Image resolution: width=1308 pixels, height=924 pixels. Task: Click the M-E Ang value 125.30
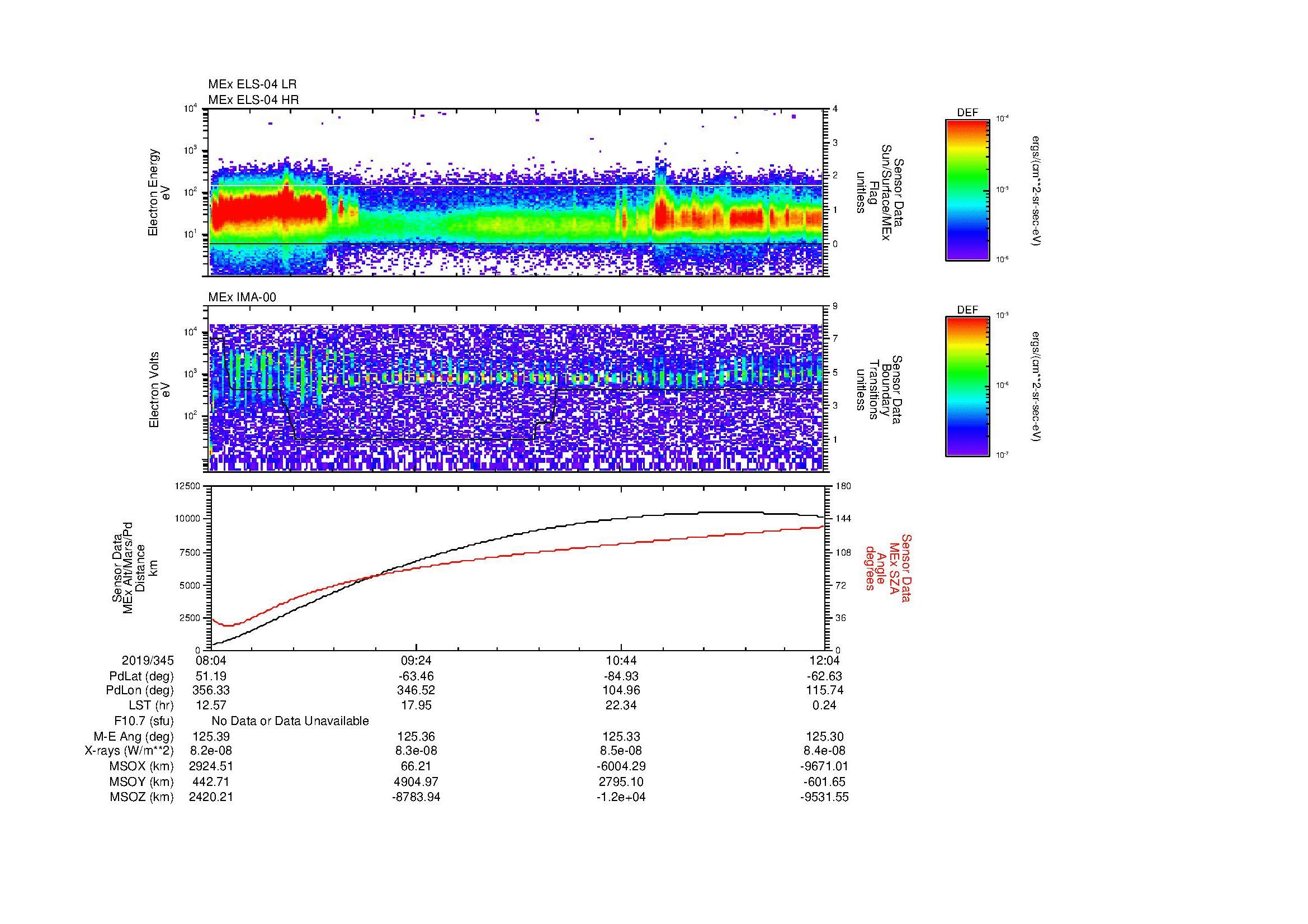pyautogui.click(x=824, y=737)
